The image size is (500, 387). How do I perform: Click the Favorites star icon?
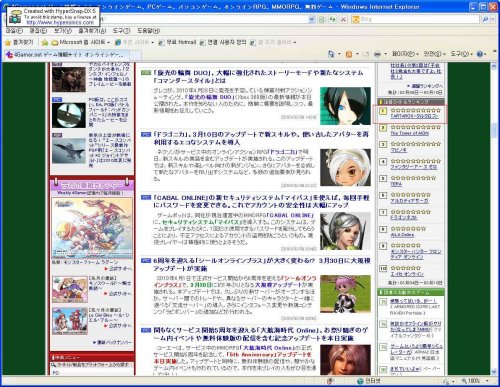coord(8,42)
